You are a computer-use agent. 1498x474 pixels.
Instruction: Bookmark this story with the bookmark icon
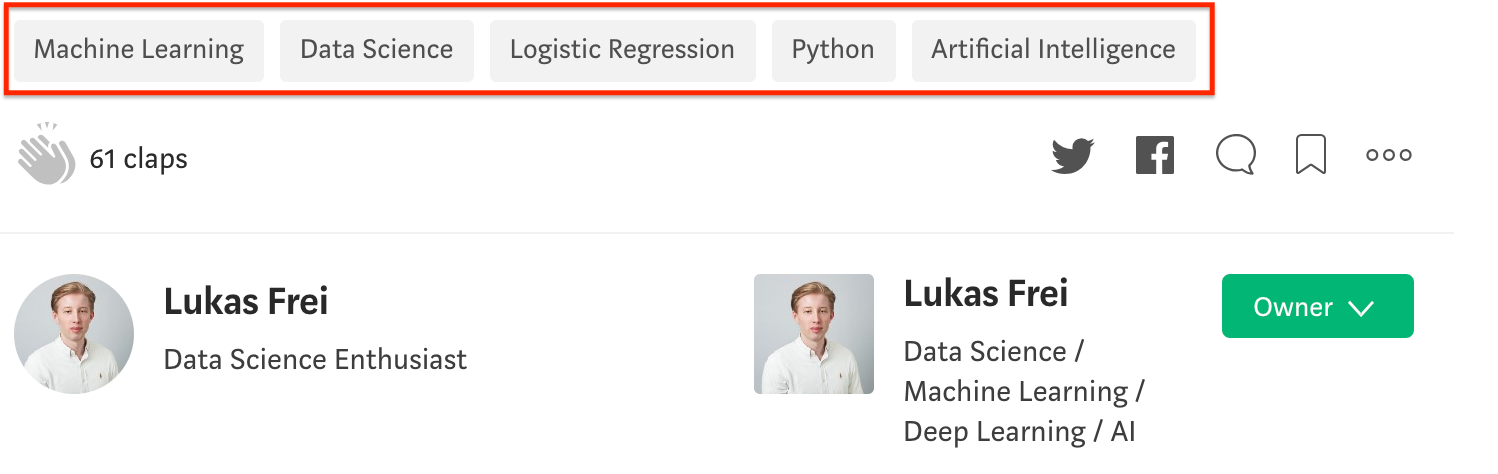coord(1311,156)
